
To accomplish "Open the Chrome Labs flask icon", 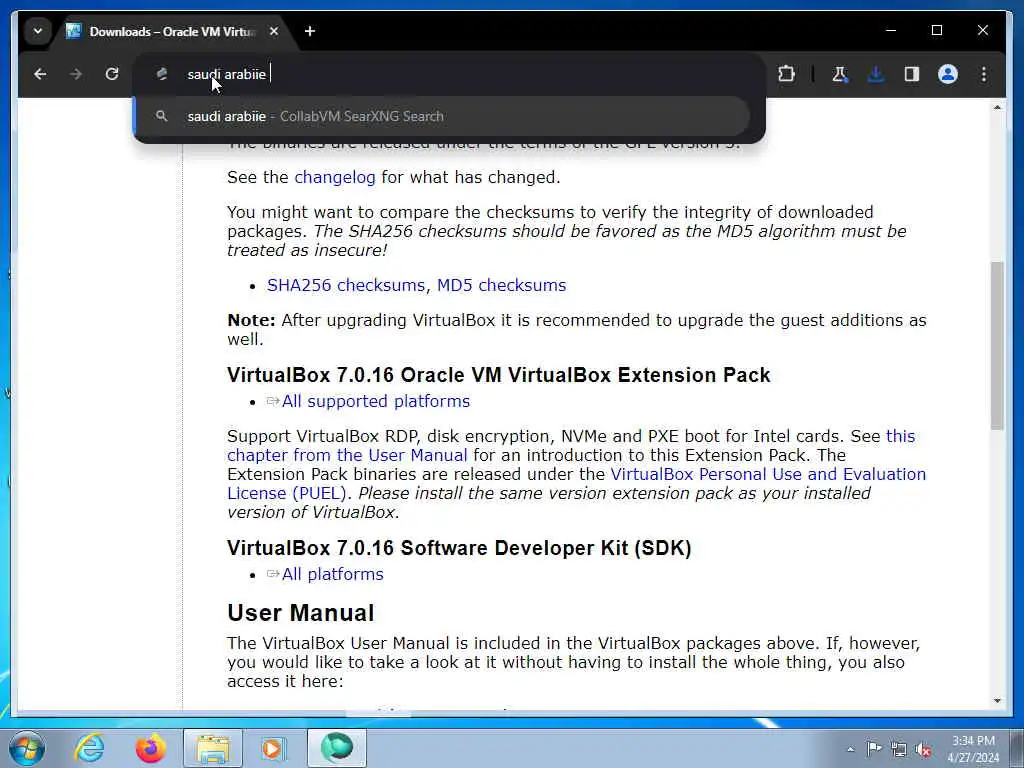I will click(x=840, y=74).
